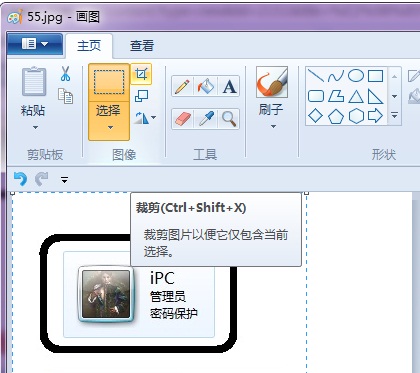Click the 粘贴 clipboard icon
Screen dimensions: 420x373
click(34, 81)
